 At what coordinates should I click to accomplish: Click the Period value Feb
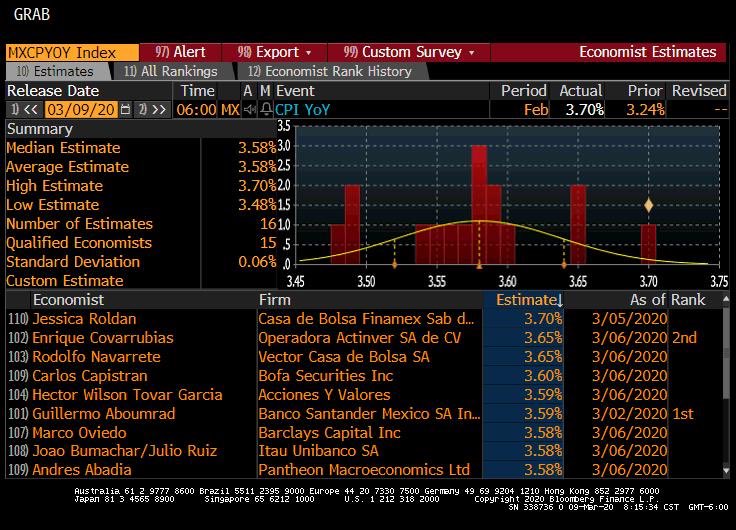click(536, 110)
